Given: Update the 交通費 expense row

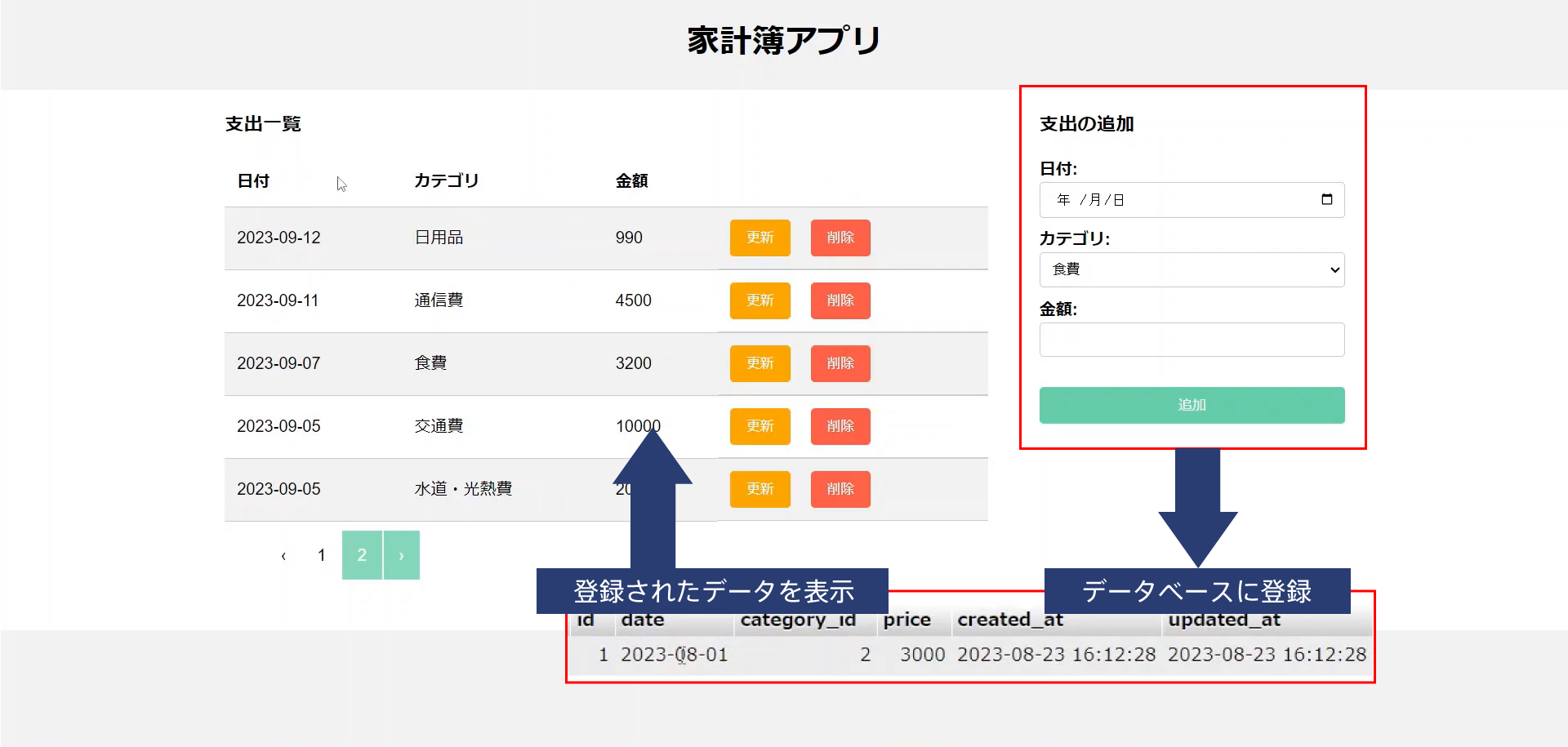Looking at the screenshot, I should coord(759,426).
